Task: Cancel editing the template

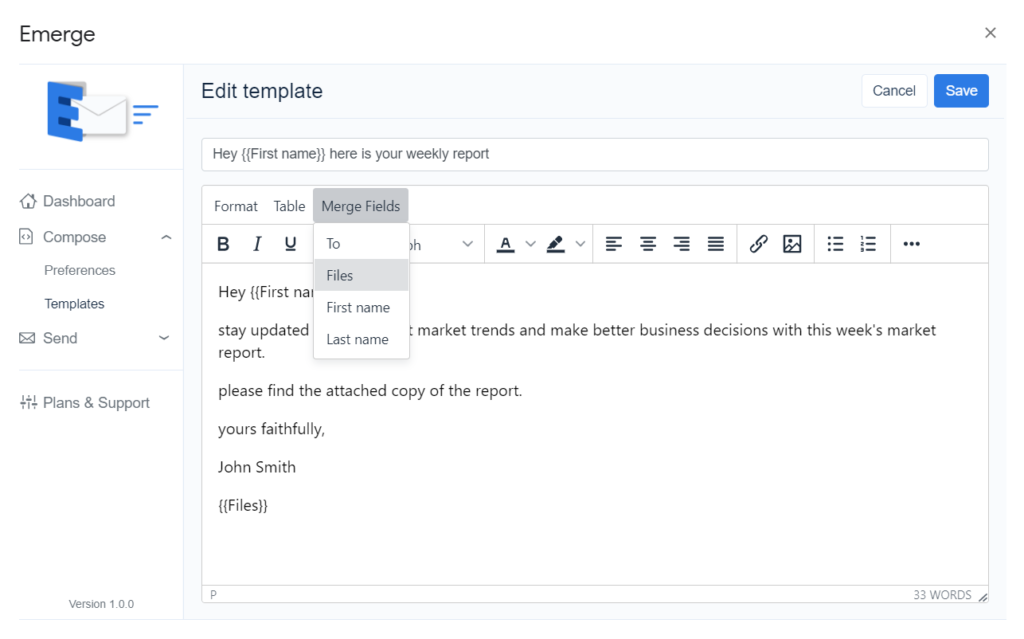Action: (x=893, y=91)
